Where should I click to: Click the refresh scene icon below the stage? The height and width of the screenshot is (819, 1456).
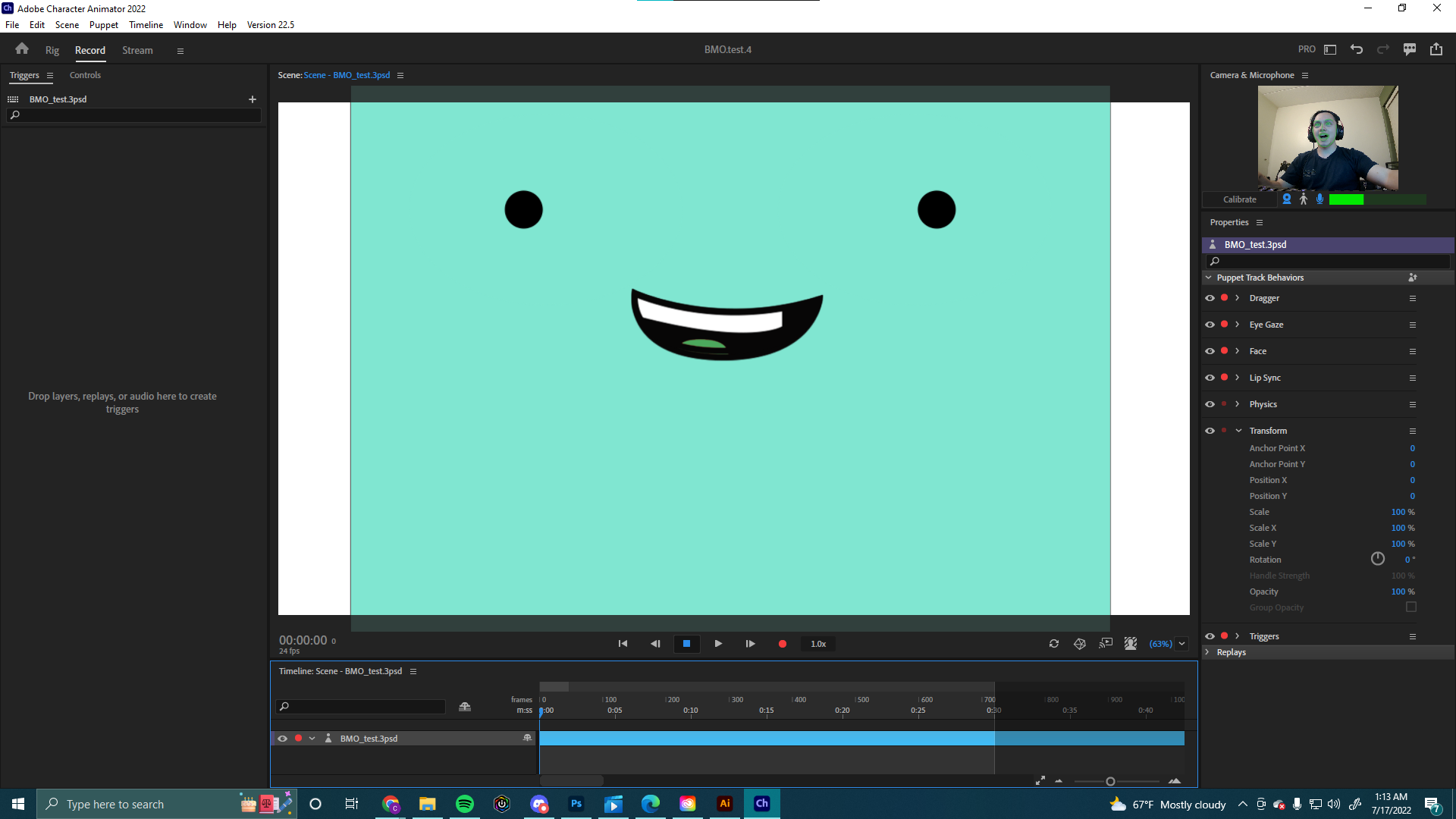pyautogui.click(x=1054, y=643)
